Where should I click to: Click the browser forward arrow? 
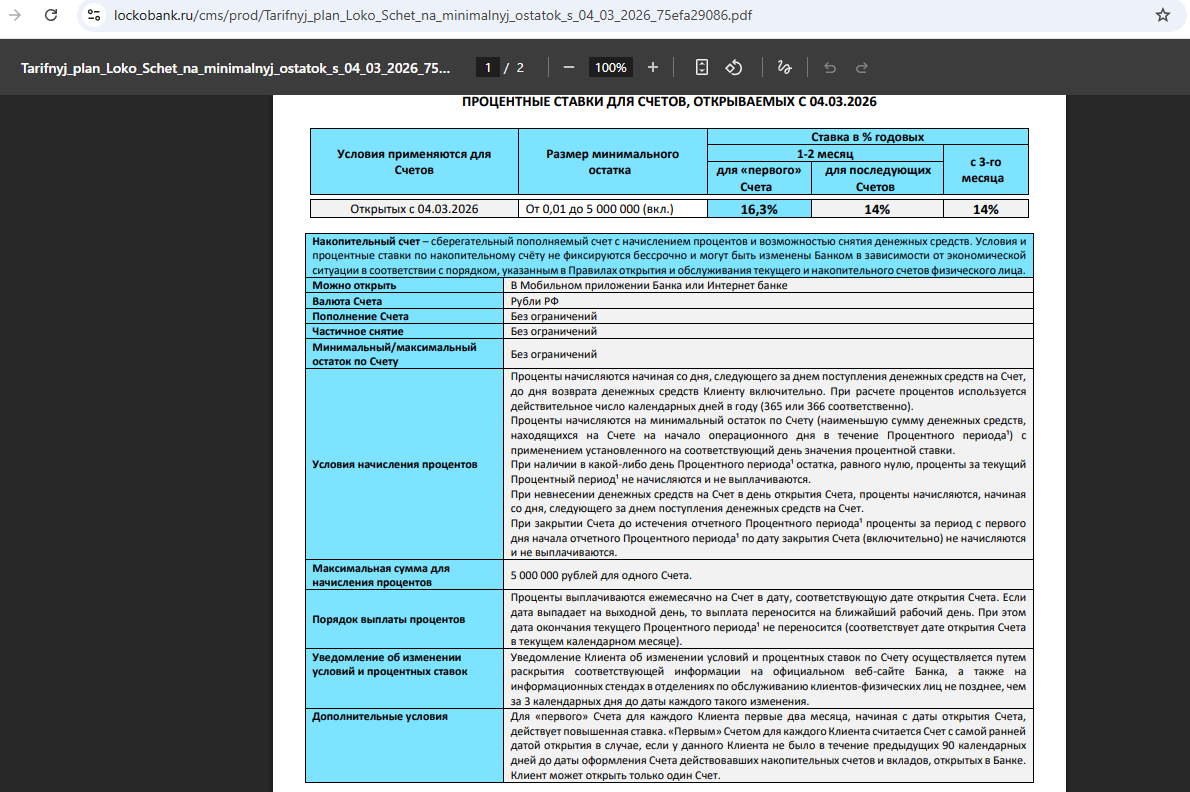pos(14,15)
